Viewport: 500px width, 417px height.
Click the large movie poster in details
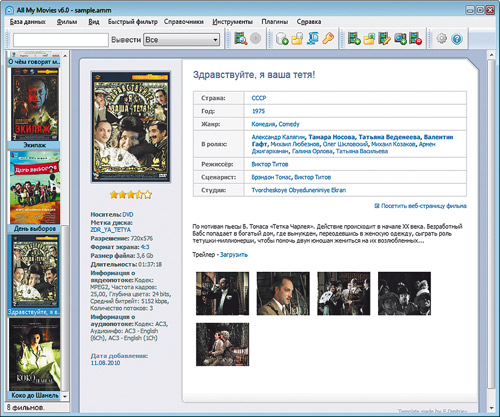pos(131,127)
